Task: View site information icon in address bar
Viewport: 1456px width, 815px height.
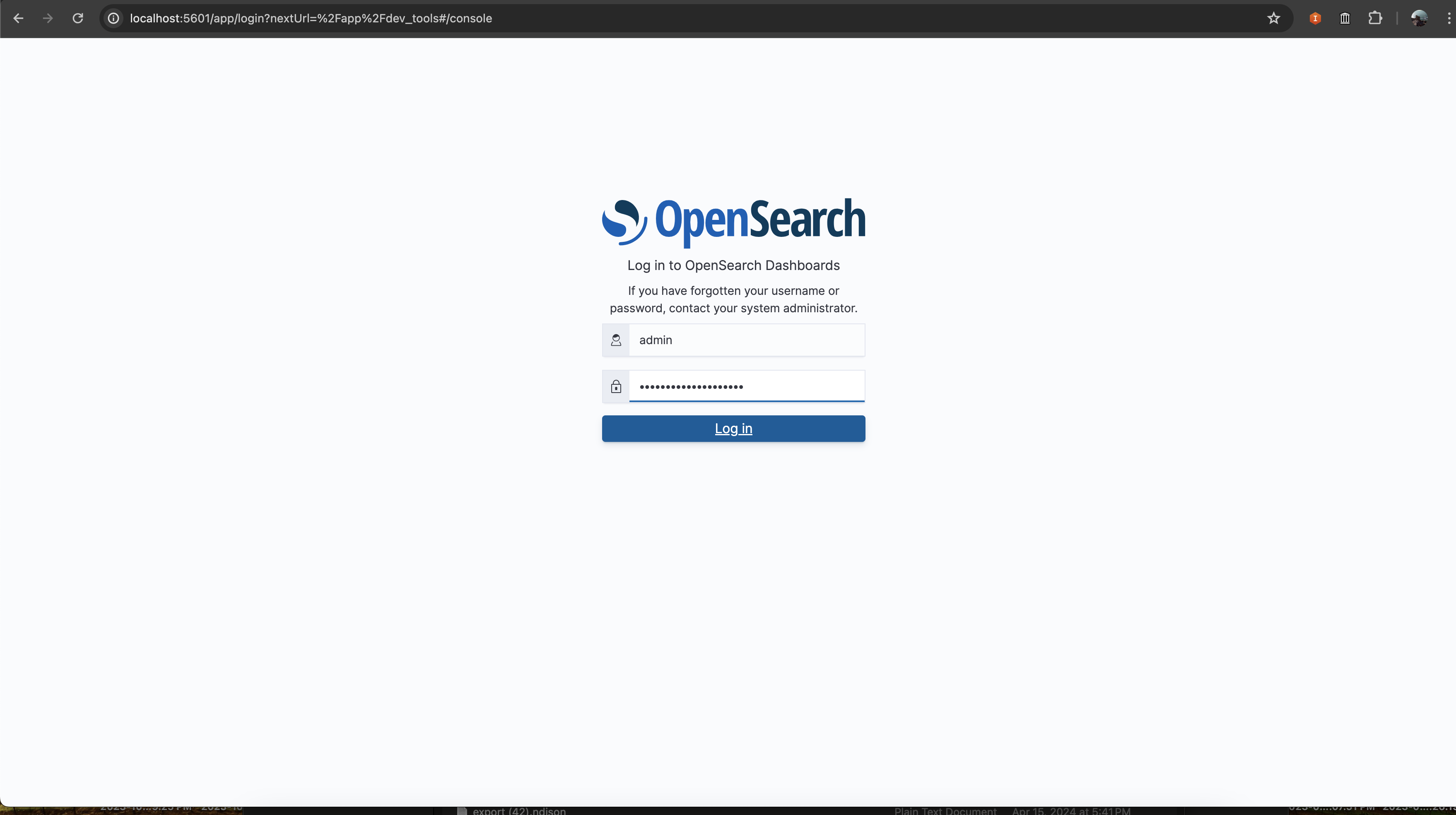Action: pyautogui.click(x=113, y=18)
